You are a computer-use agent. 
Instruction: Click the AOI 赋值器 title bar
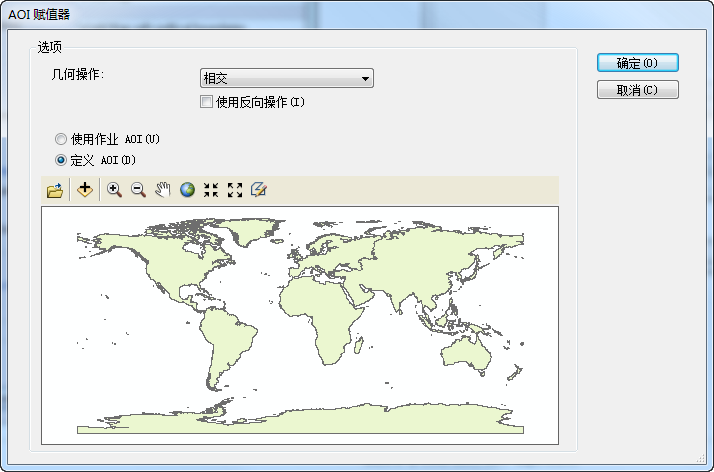pos(300,13)
